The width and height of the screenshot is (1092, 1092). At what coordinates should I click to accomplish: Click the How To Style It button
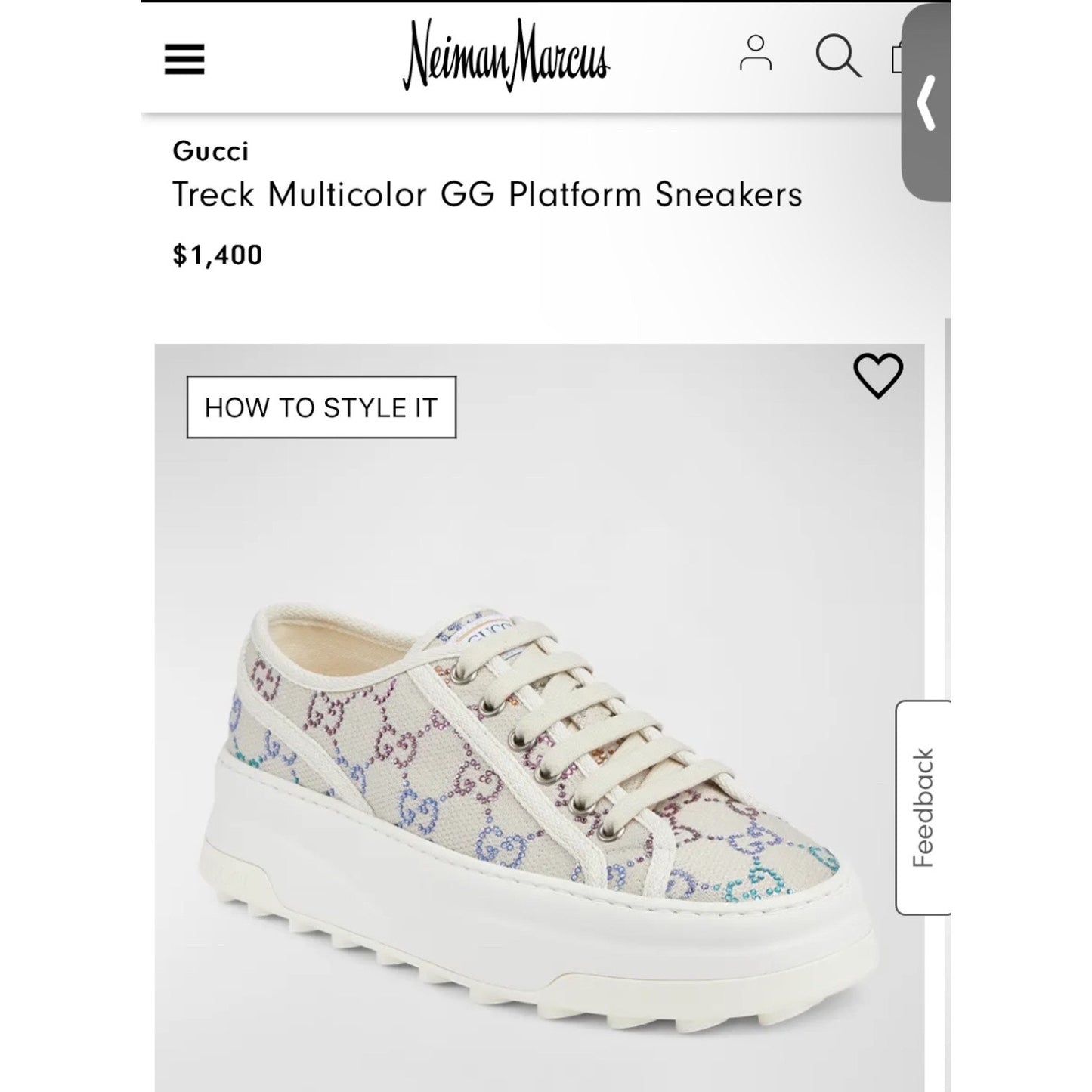(321, 407)
